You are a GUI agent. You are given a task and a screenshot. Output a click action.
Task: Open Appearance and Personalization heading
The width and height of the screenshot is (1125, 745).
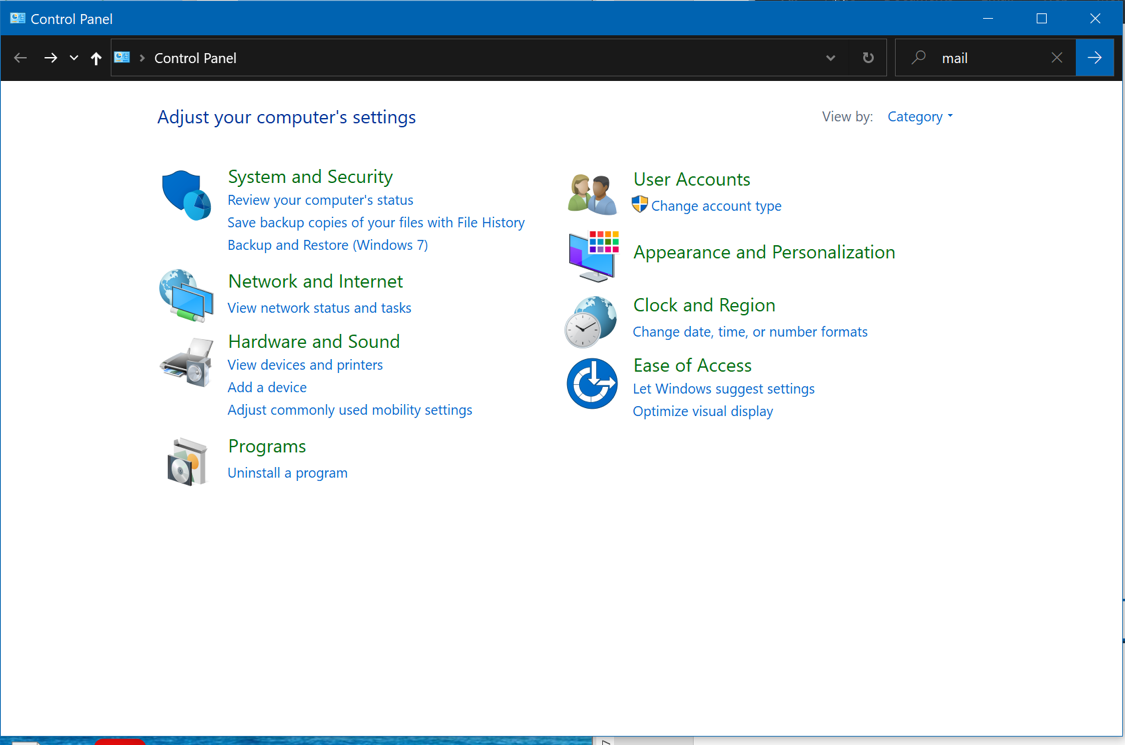(x=764, y=253)
